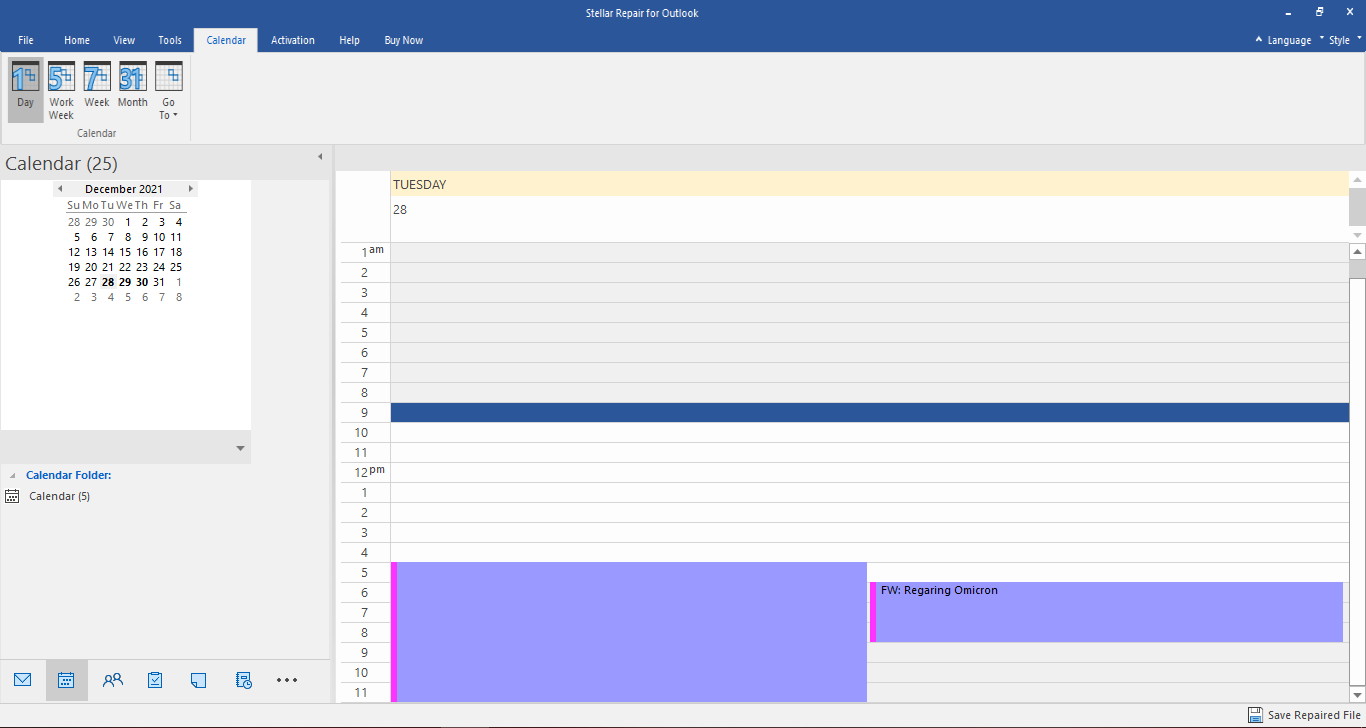Select December 8 in mini calendar
The height and width of the screenshot is (728, 1366).
click(x=128, y=237)
